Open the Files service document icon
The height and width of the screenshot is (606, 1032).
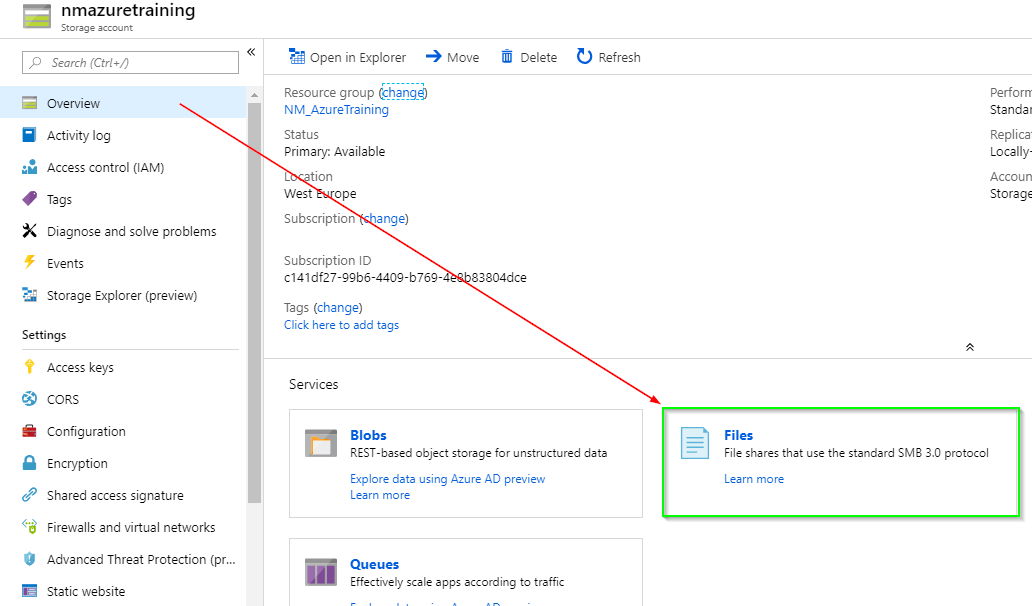tap(694, 443)
